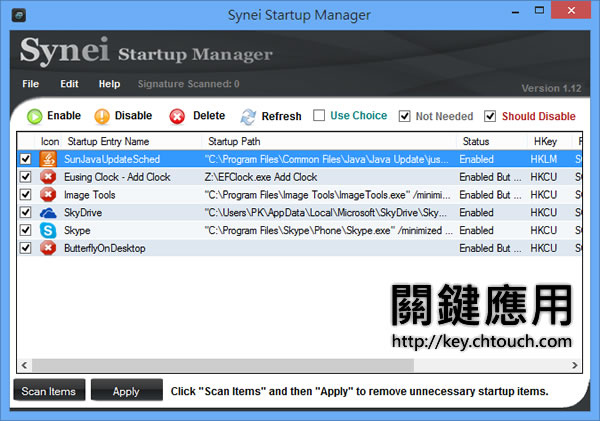Open the Help menu
600x421 pixels.
tap(109, 84)
